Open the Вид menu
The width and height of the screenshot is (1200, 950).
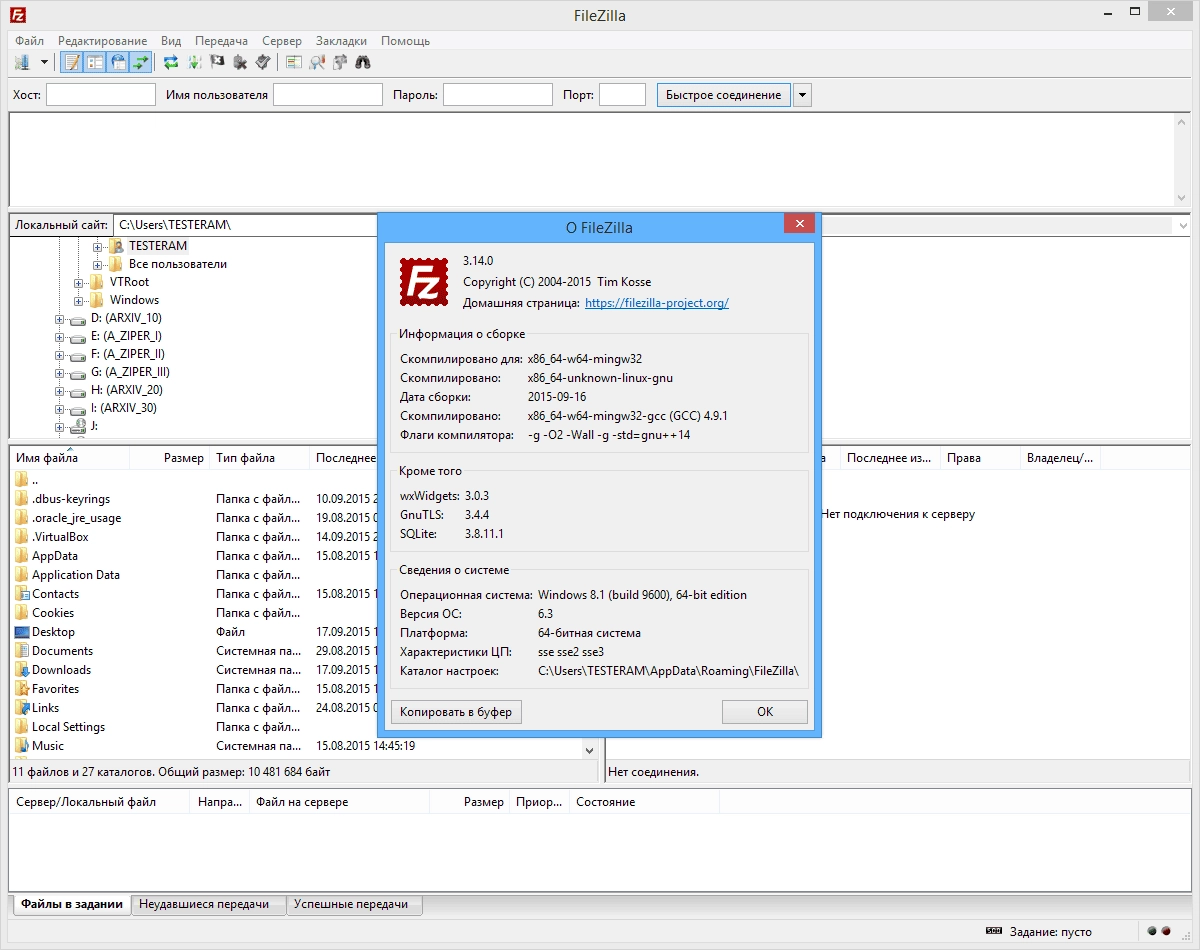(171, 41)
